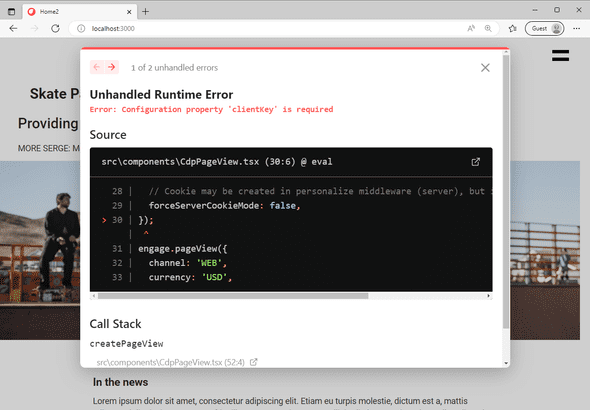Click the browser back arrow
The width and height of the screenshot is (590, 410).
pos(14,29)
